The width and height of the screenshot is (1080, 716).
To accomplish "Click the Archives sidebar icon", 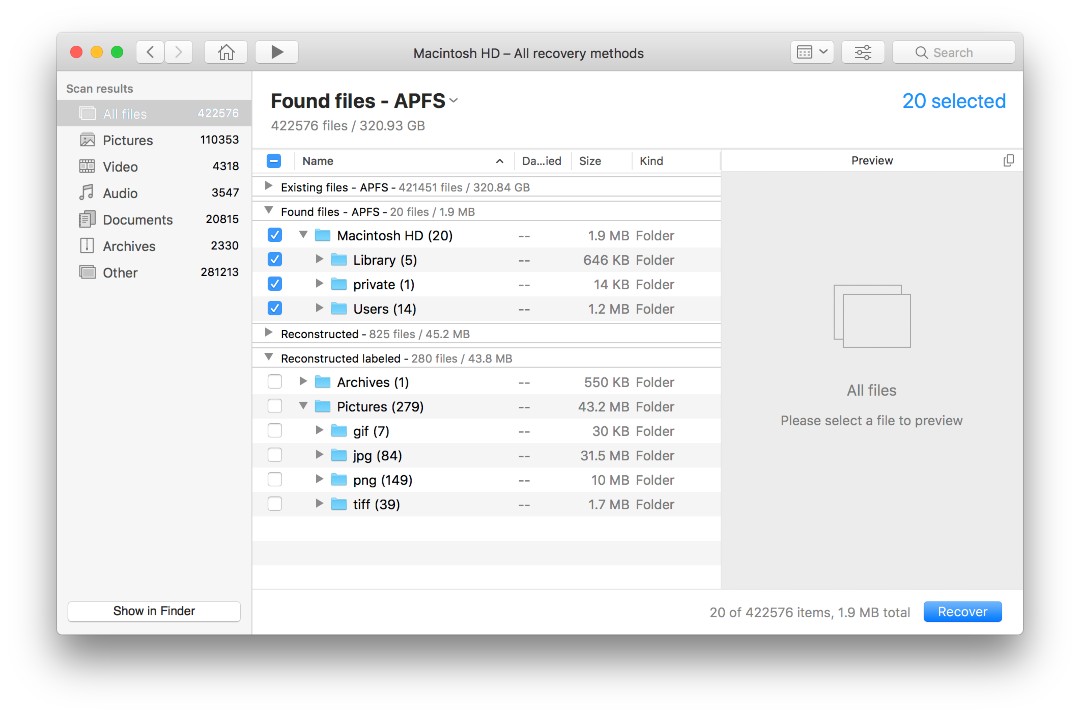I will click(x=87, y=245).
